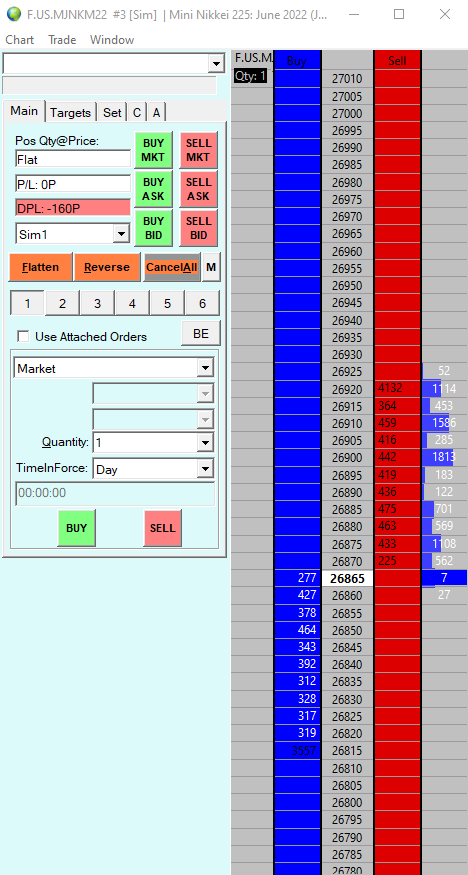
Task: Select quantity preset 2
Action: pyautogui.click(x=62, y=304)
